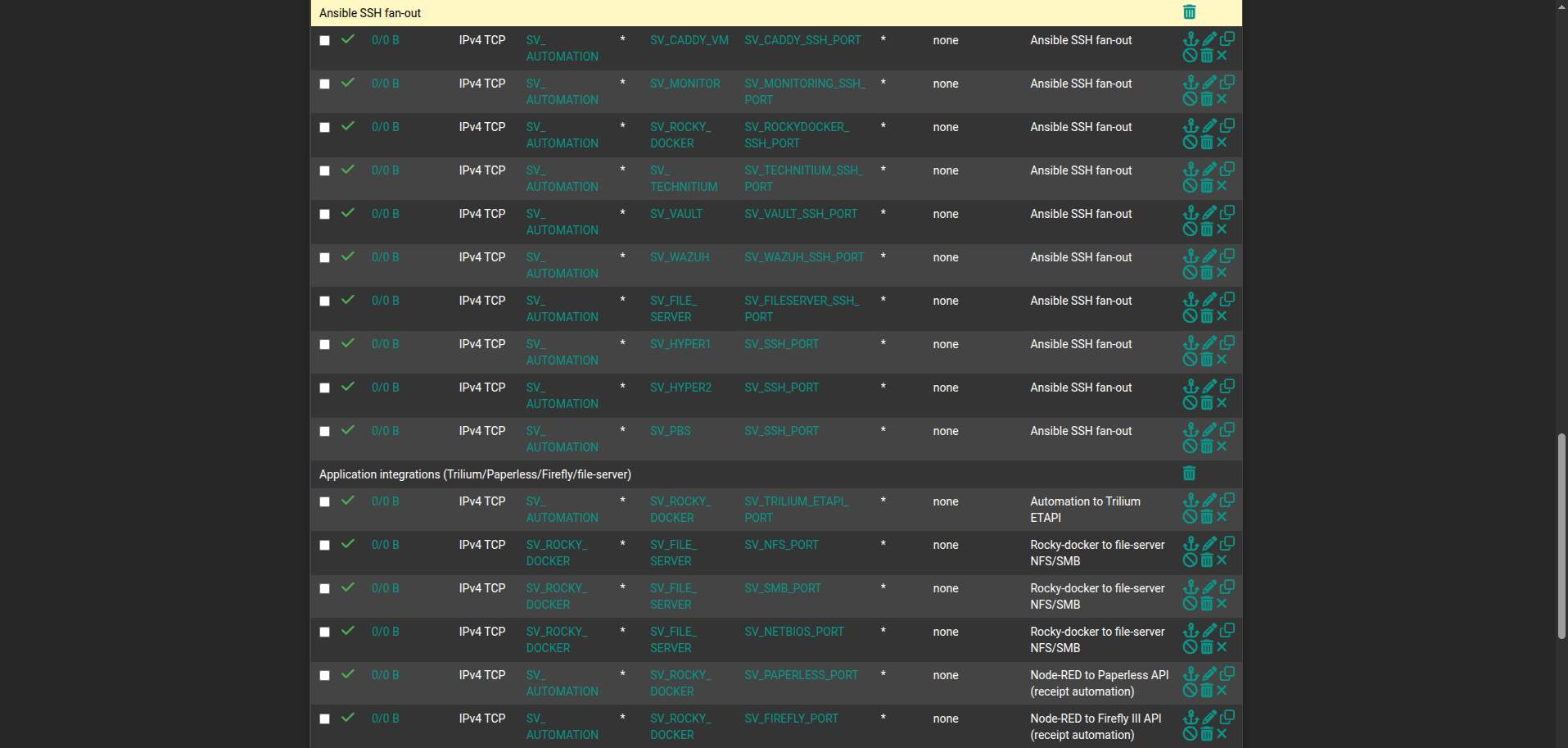Select the SV_CADDY_VM rule checkbox

325,40
